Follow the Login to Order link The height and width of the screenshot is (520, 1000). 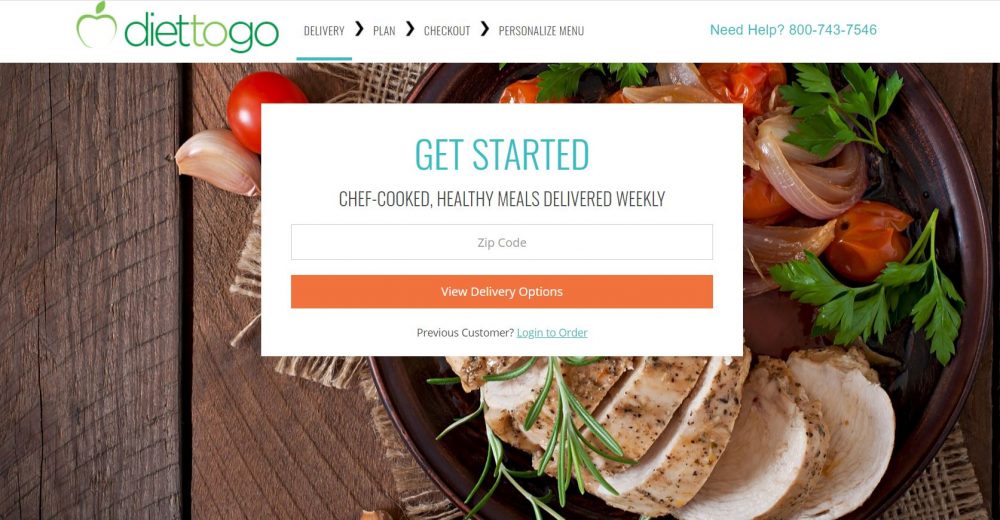(552, 332)
